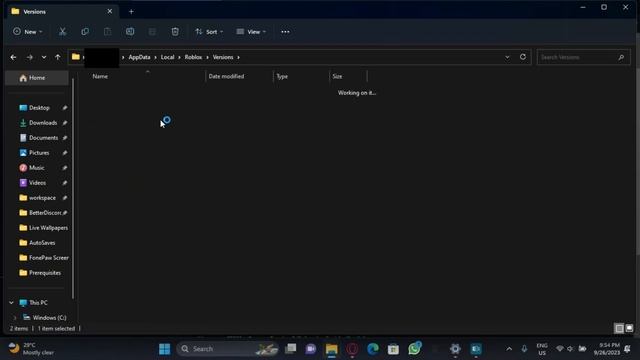Open Desktop in navigation pane
Screen dimensions: 640x360
39,108
